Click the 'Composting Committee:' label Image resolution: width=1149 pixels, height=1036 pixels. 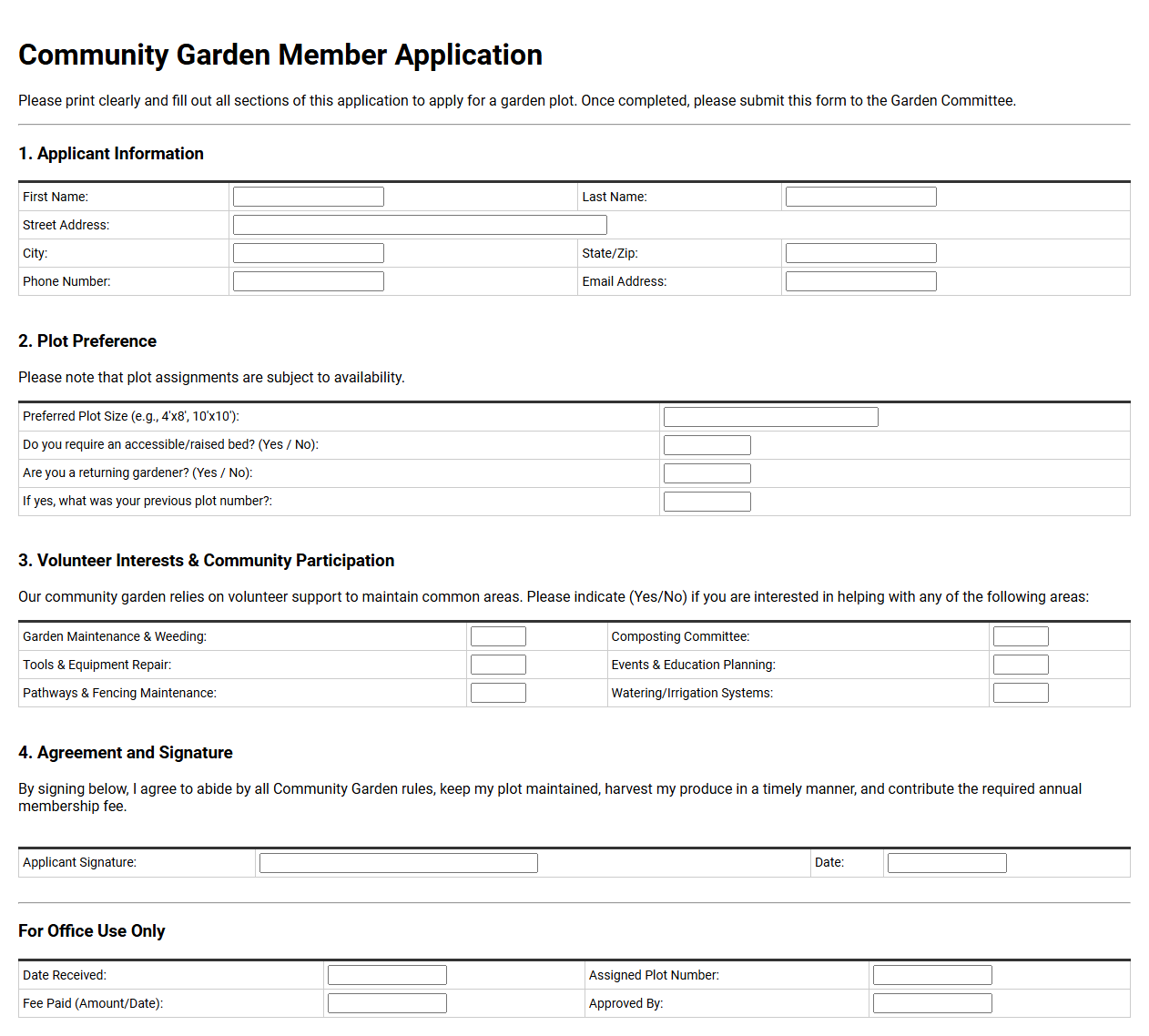tap(681, 636)
